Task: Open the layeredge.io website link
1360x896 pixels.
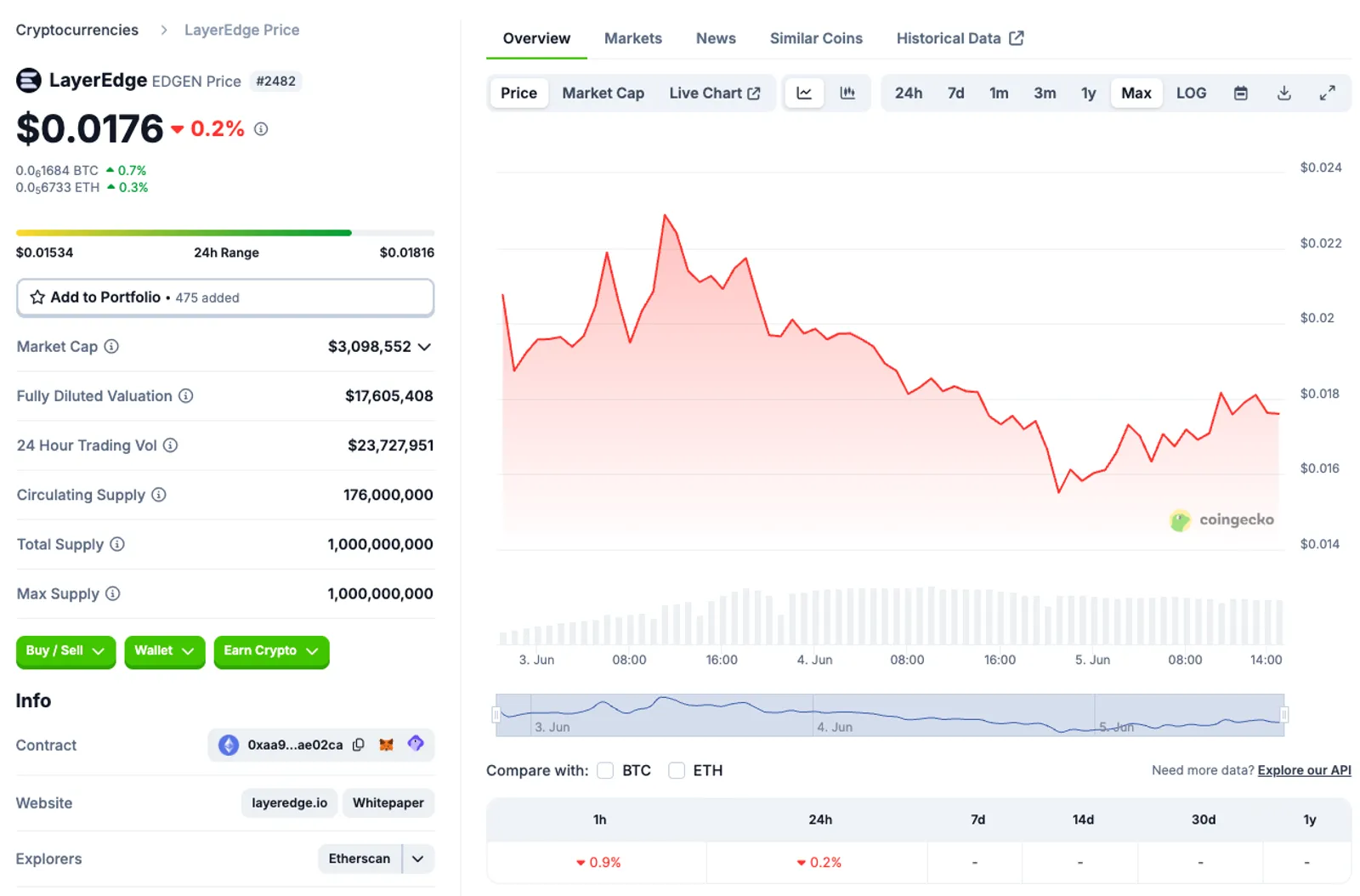Action: [289, 803]
